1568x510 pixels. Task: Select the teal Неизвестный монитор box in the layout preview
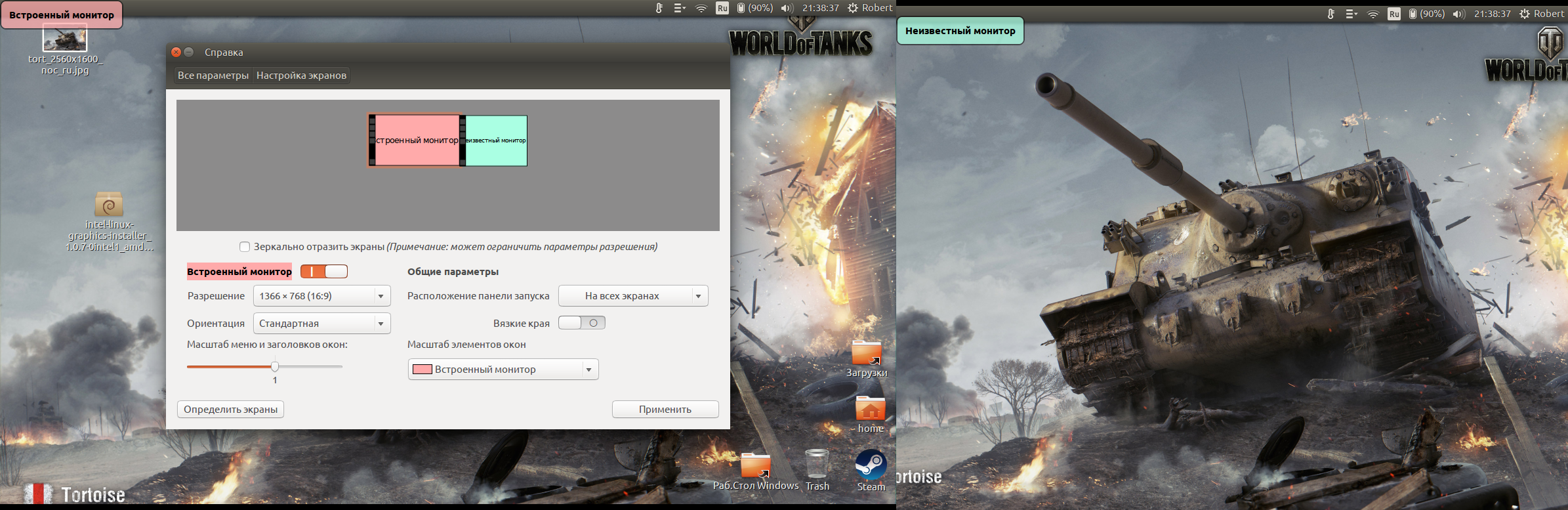pyautogui.click(x=497, y=140)
